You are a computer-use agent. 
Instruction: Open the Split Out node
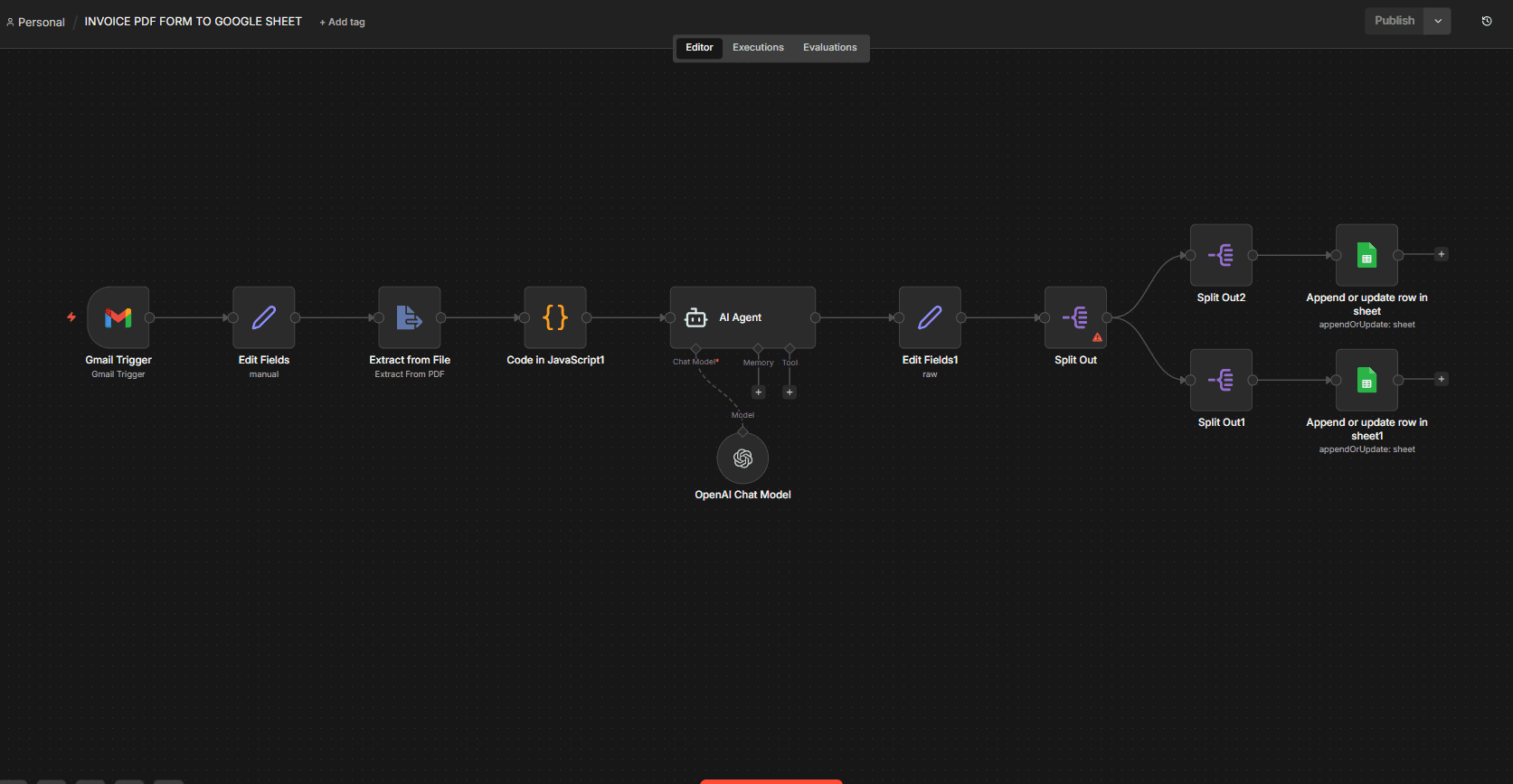(1075, 317)
